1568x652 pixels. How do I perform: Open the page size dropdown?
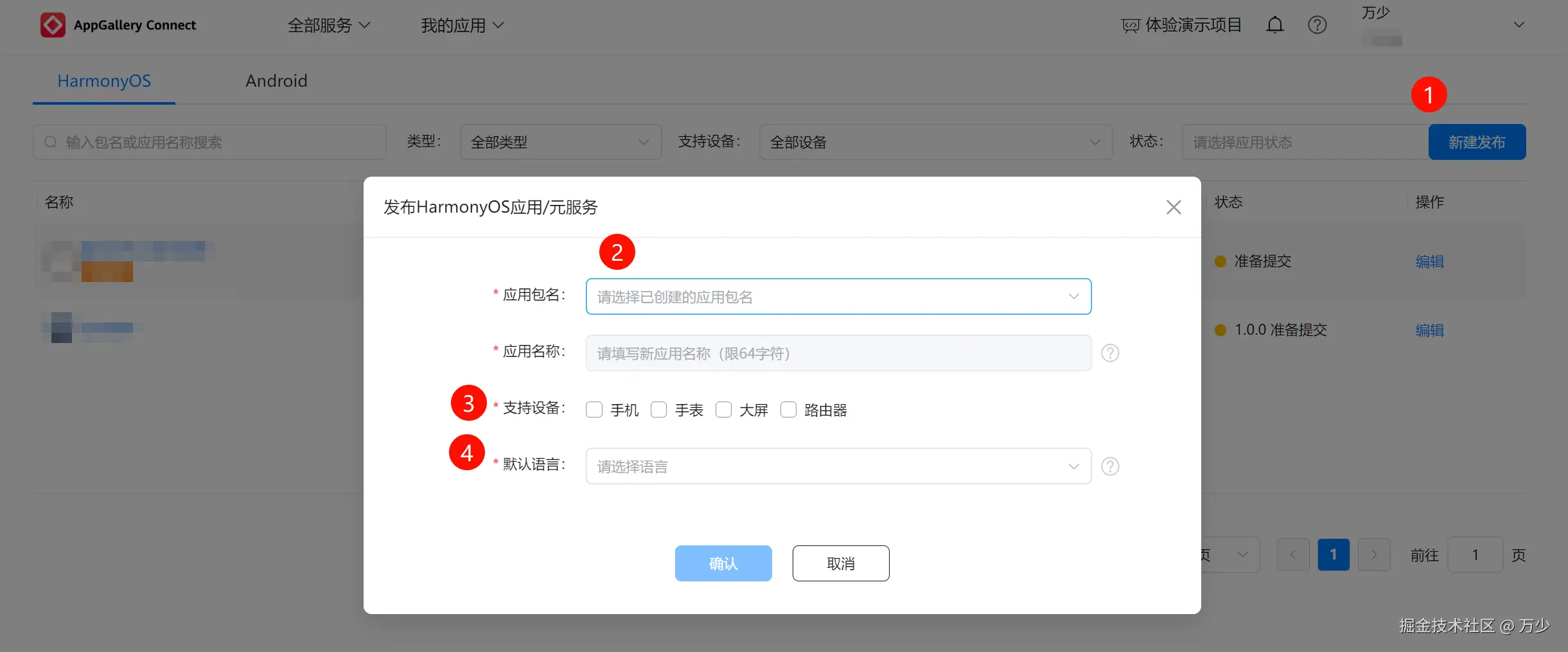(1230, 554)
